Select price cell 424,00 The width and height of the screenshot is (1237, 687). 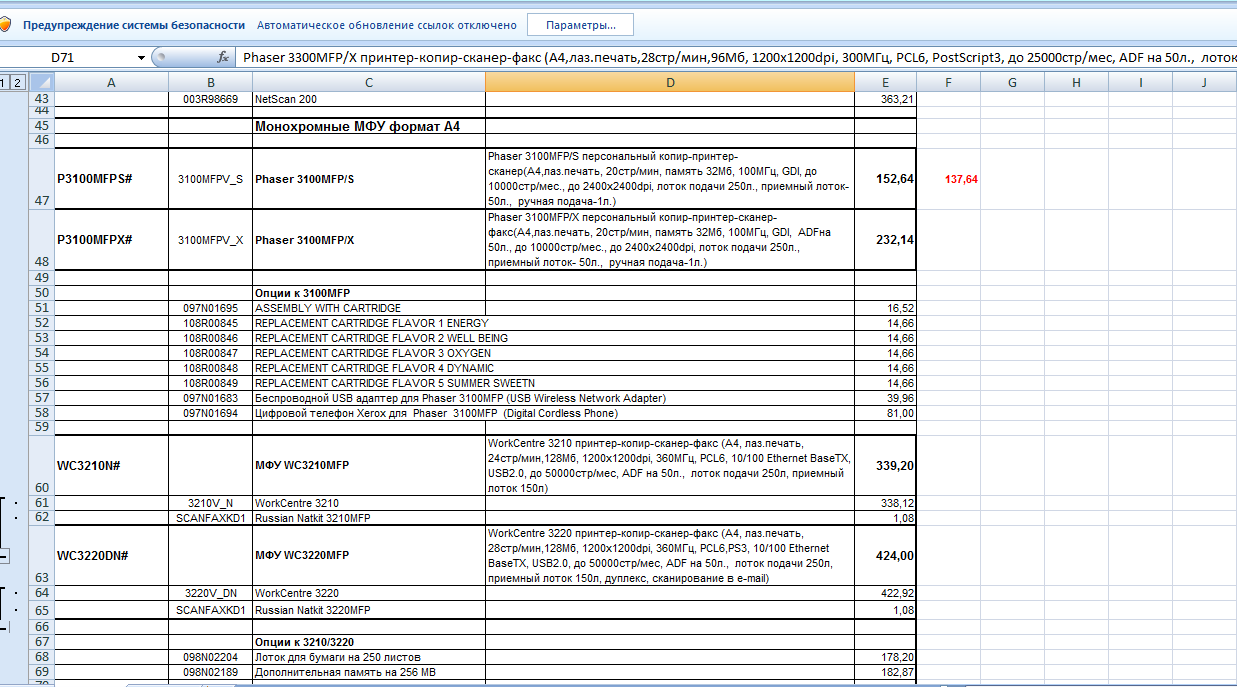point(885,555)
